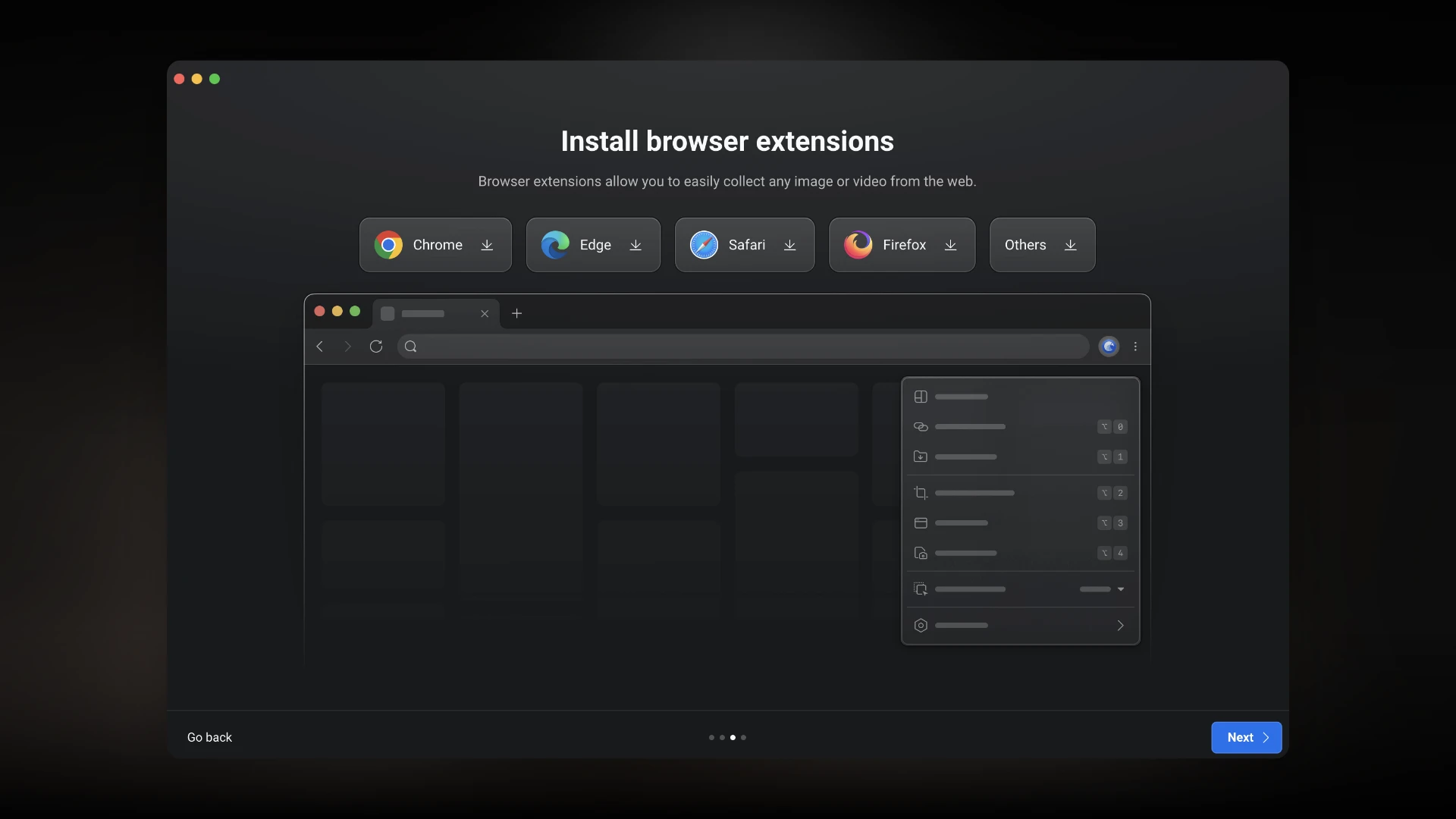This screenshot has width=1456, height=819.
Task: Click the first pagination dot
Action: [x=711, y=737]
